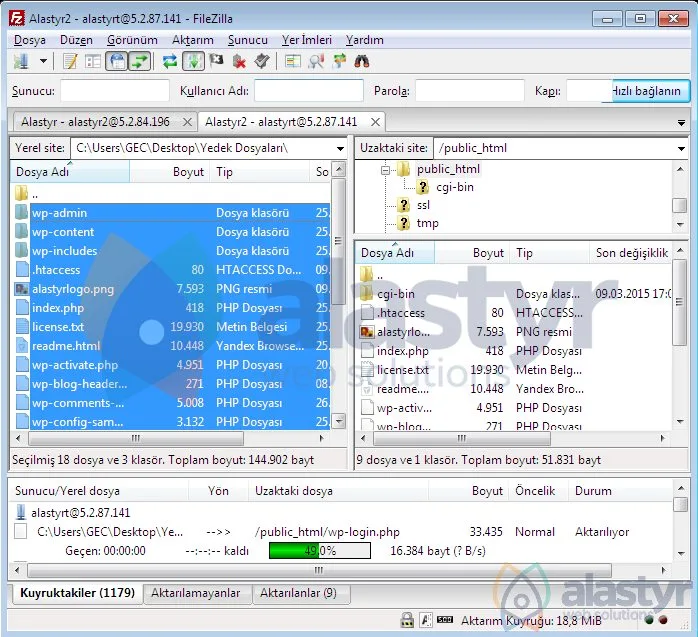Image resolution: width=698 pixels, height=637 pixels.
Task: Click the speed limit status icon
Action: (445, 620)
